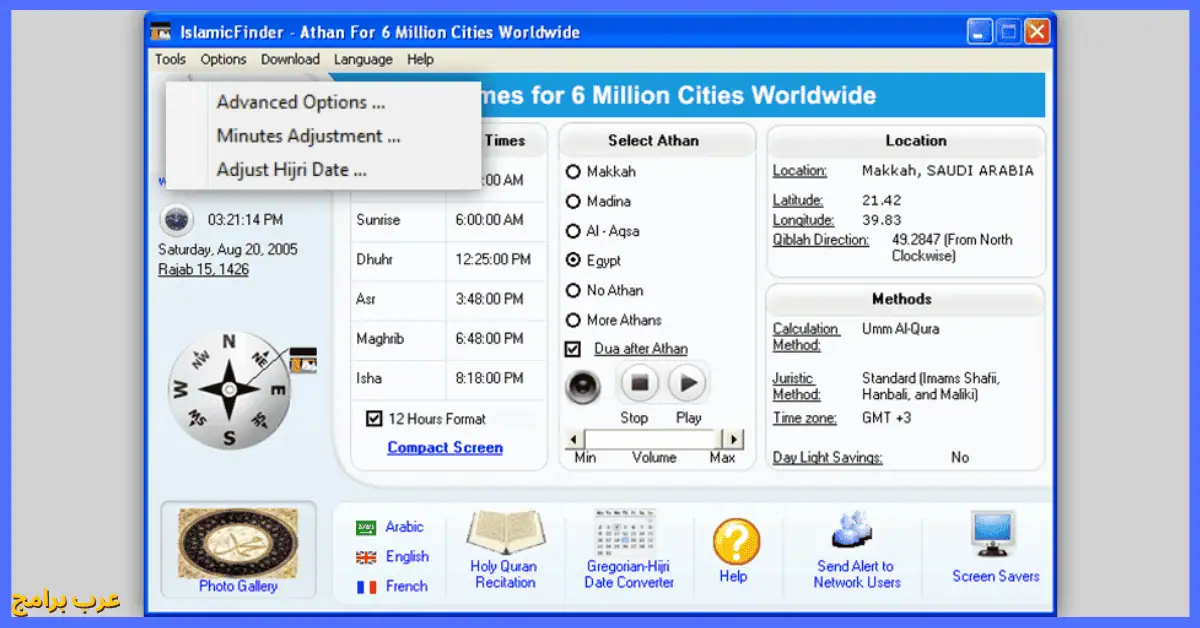The image size is (1200, 628).
Task: Open the Photo Gallery thumbnail
Action: click(237, 542)
